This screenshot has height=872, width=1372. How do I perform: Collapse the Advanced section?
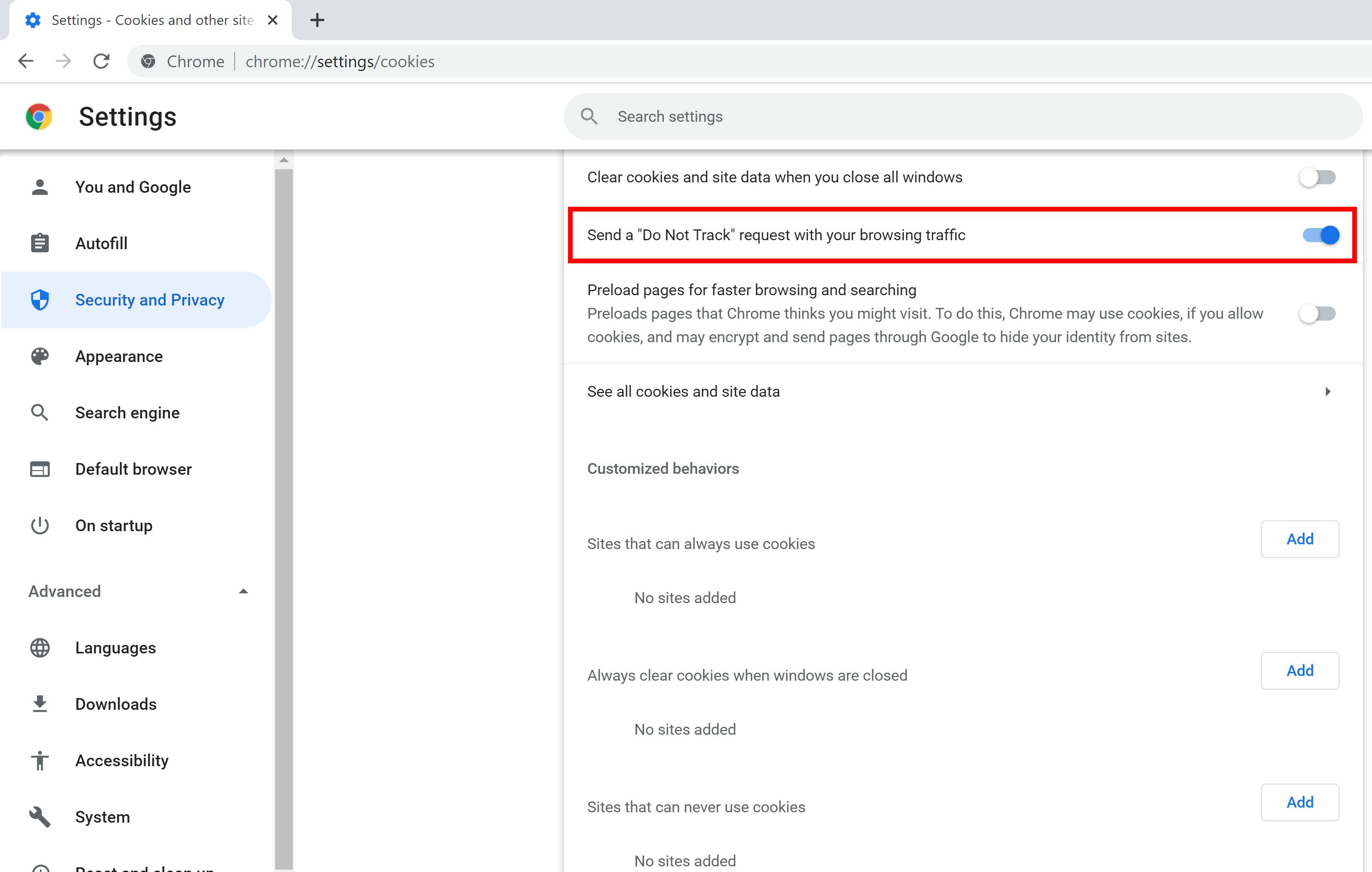[244, 591]
